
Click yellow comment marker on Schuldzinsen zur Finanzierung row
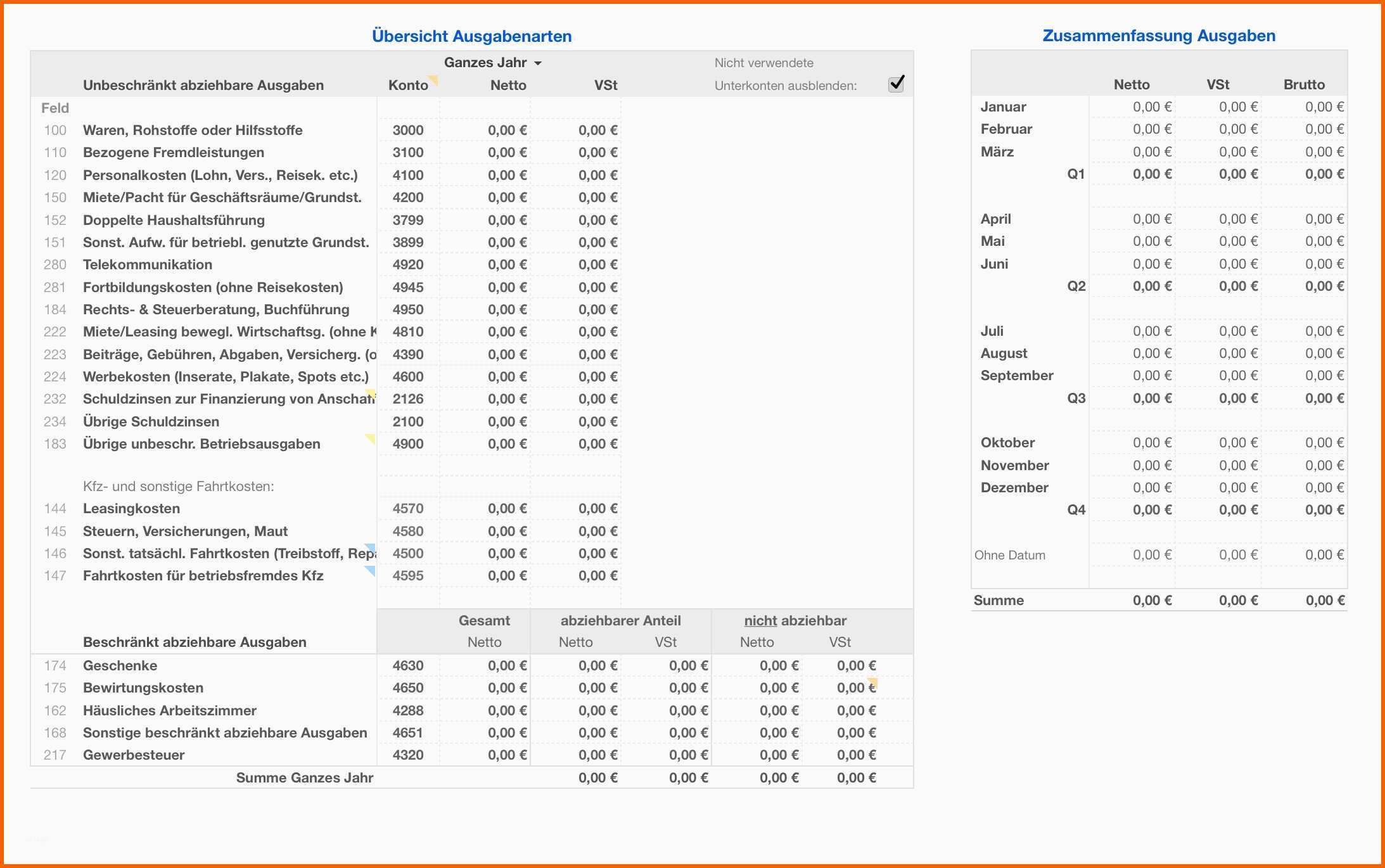click(371, 393)
